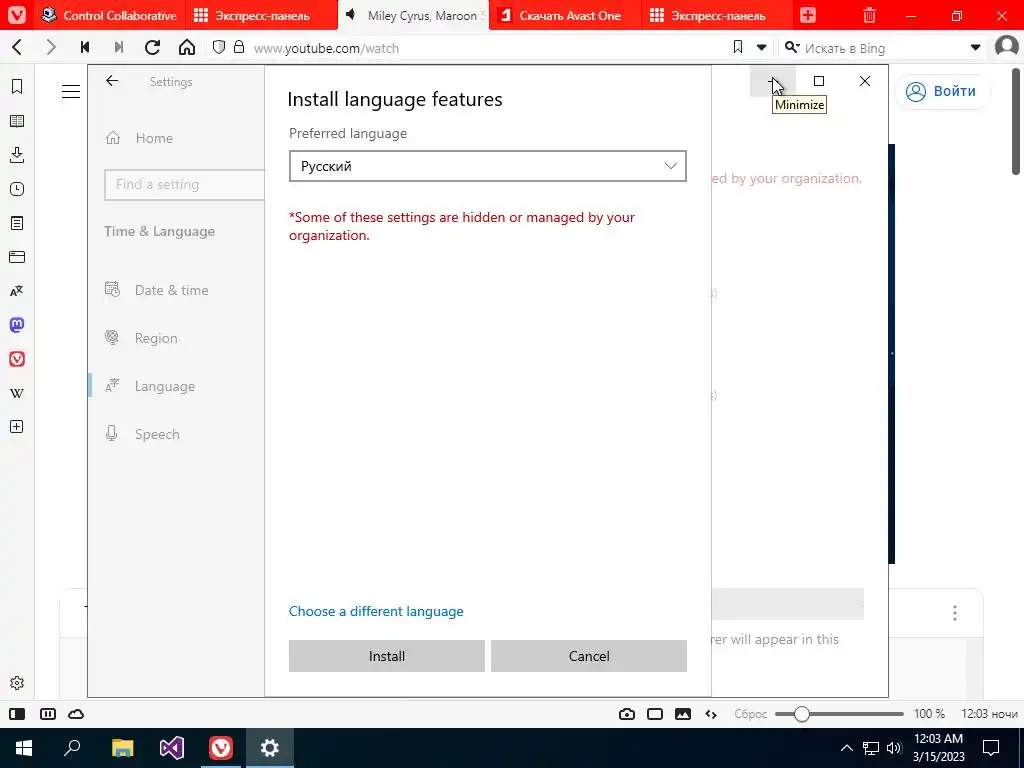Go forward in browser history

[50, 47]
